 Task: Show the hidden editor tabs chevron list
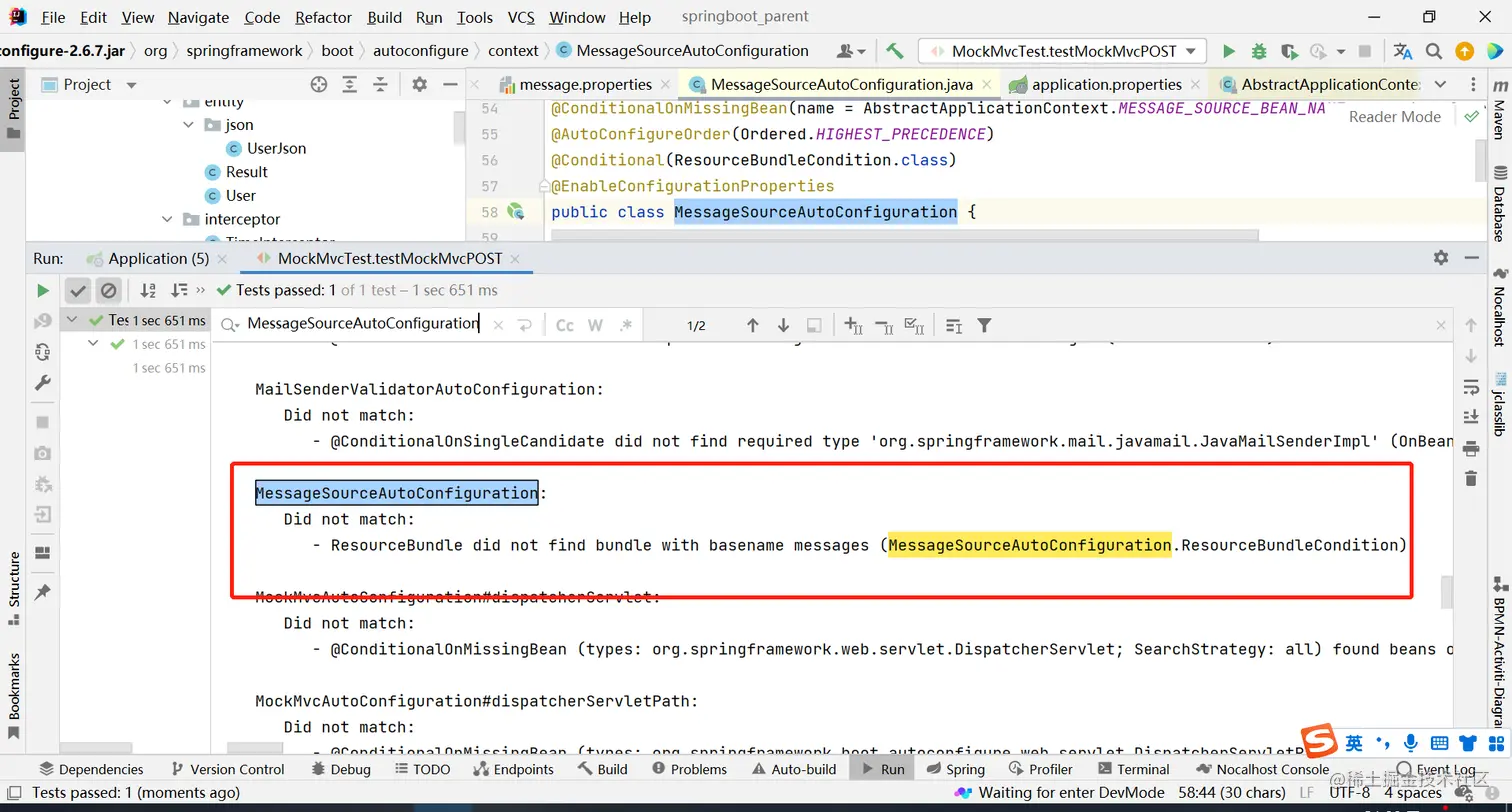coord(1440,85)
